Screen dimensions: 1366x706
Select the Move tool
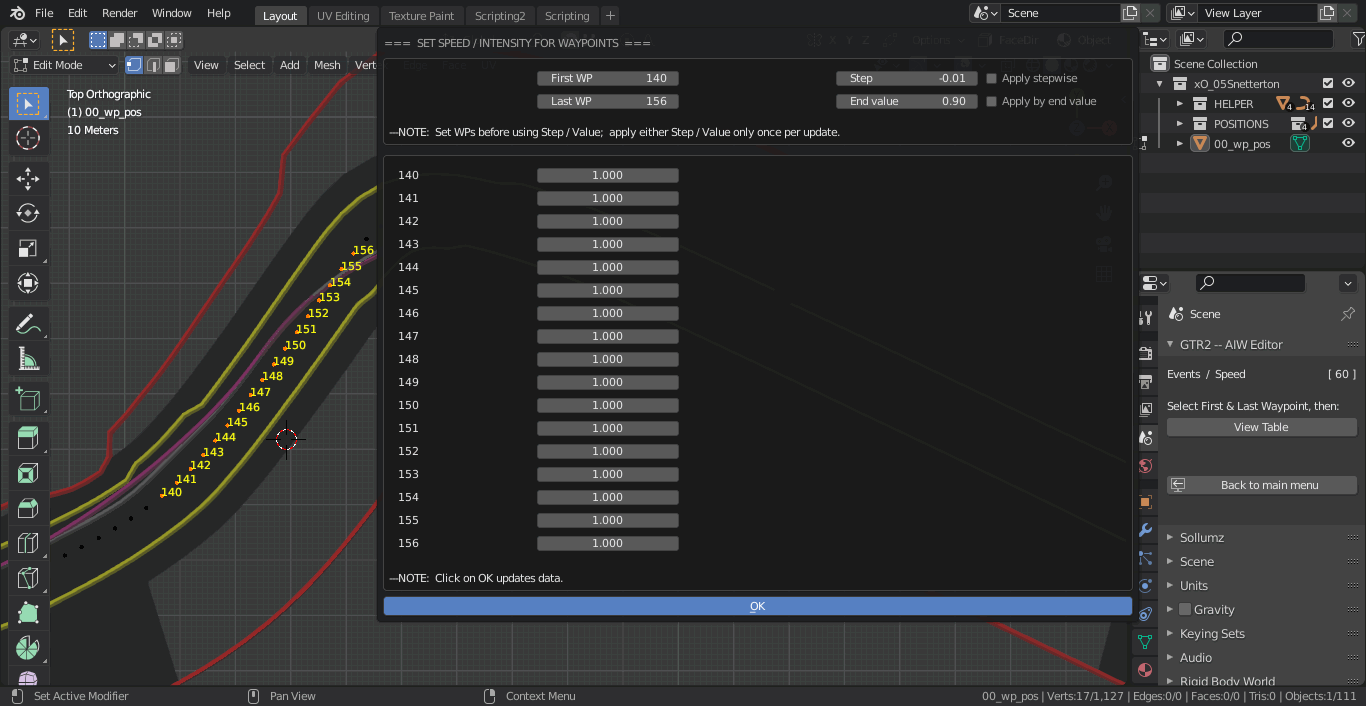click(28, 178)
